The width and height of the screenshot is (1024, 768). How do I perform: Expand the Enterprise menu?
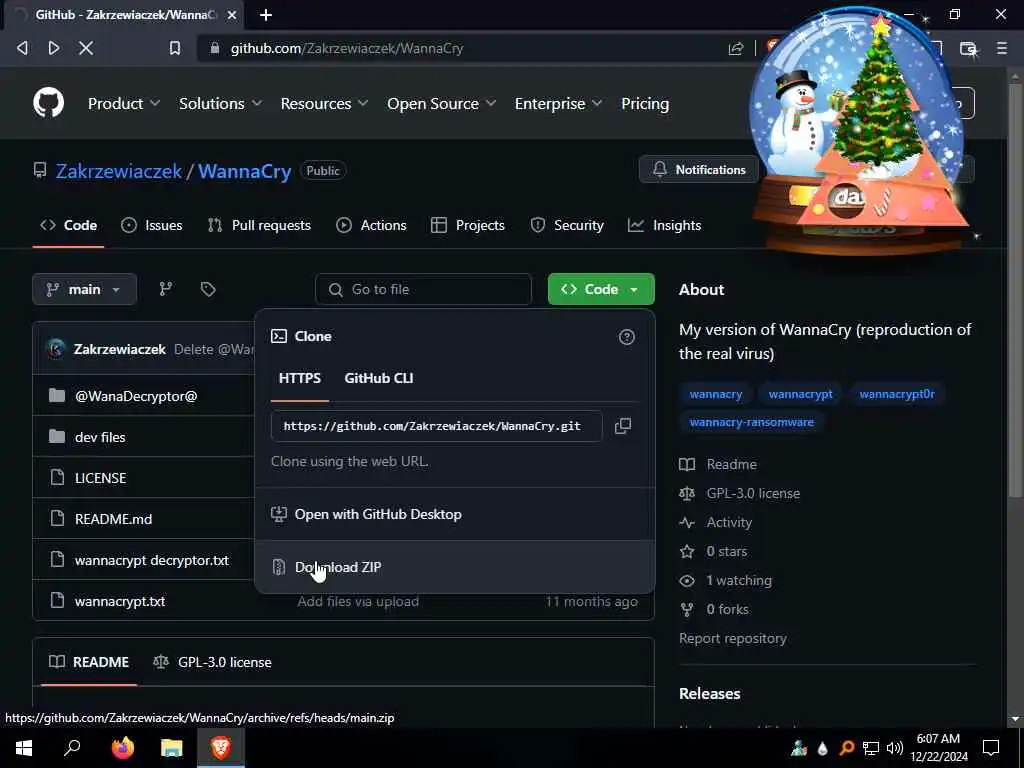point(558,103)
